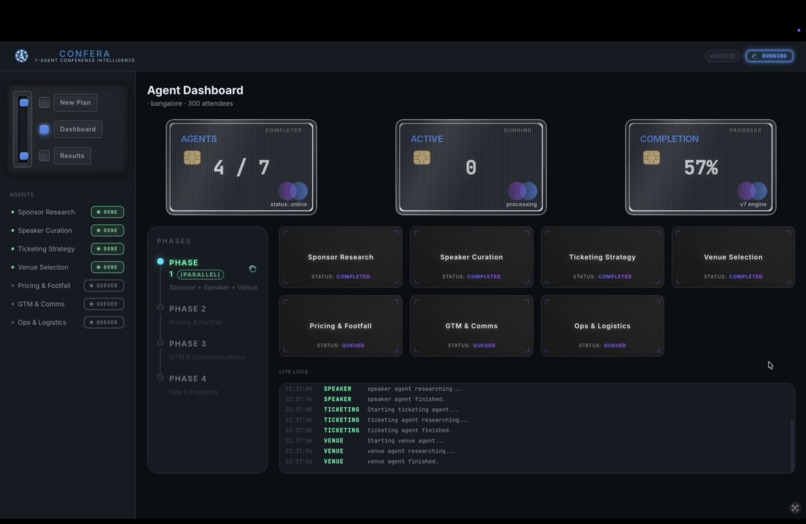
Task: Click the PHASE 4 label
Action: click(188, 378)
